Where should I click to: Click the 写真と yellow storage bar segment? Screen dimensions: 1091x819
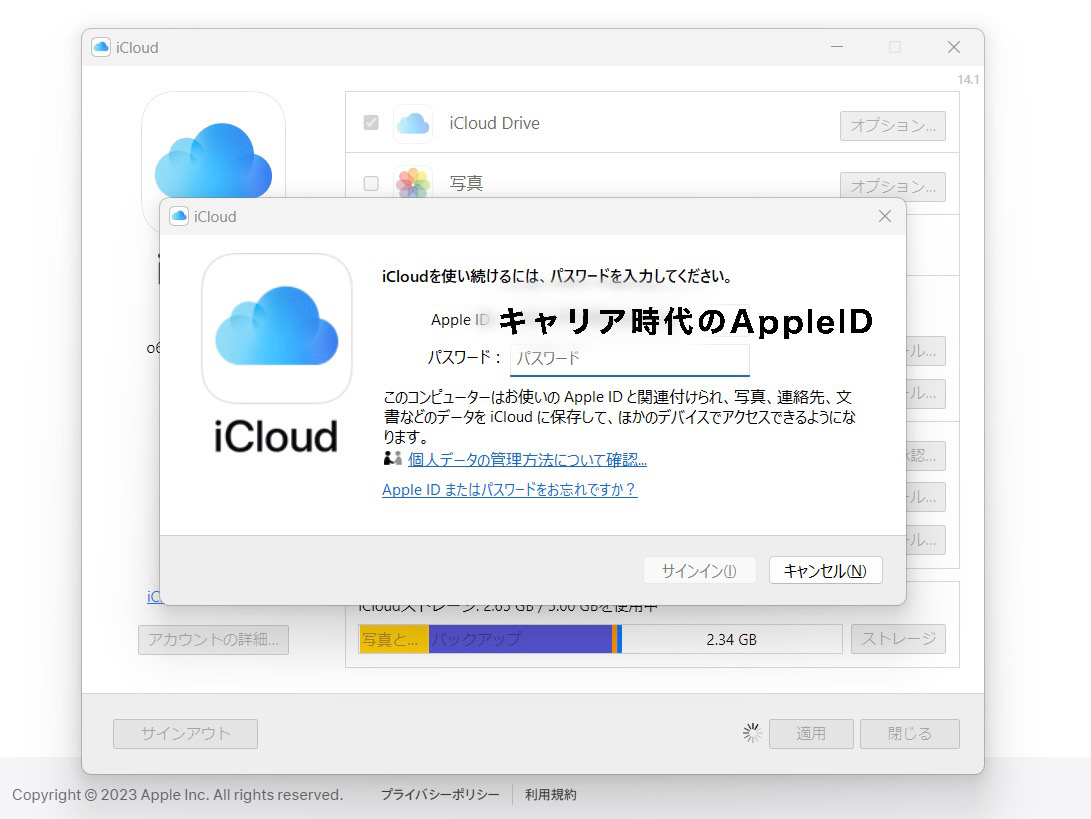(394, 639)
